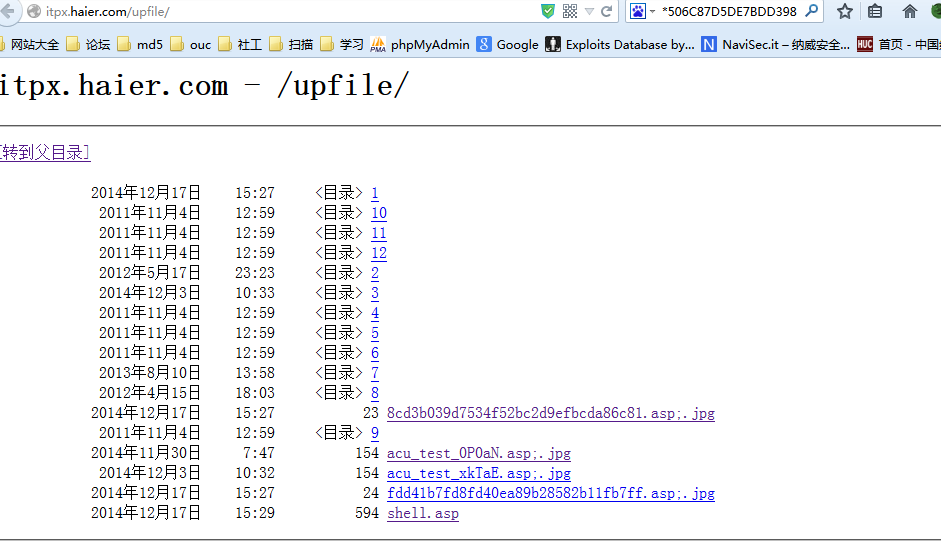Viewport: 941px width, 557px height.
Task: Open the shell.asp file link
Action: click(x=423, y=513)
